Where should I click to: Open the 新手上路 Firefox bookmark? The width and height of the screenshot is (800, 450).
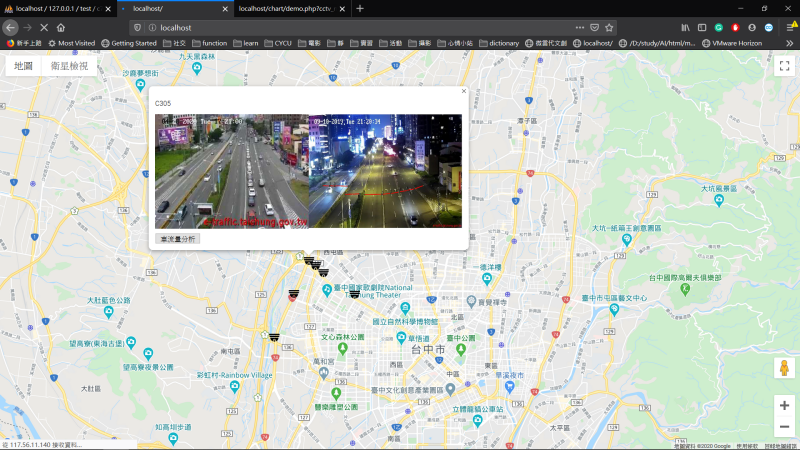(24, 43)
